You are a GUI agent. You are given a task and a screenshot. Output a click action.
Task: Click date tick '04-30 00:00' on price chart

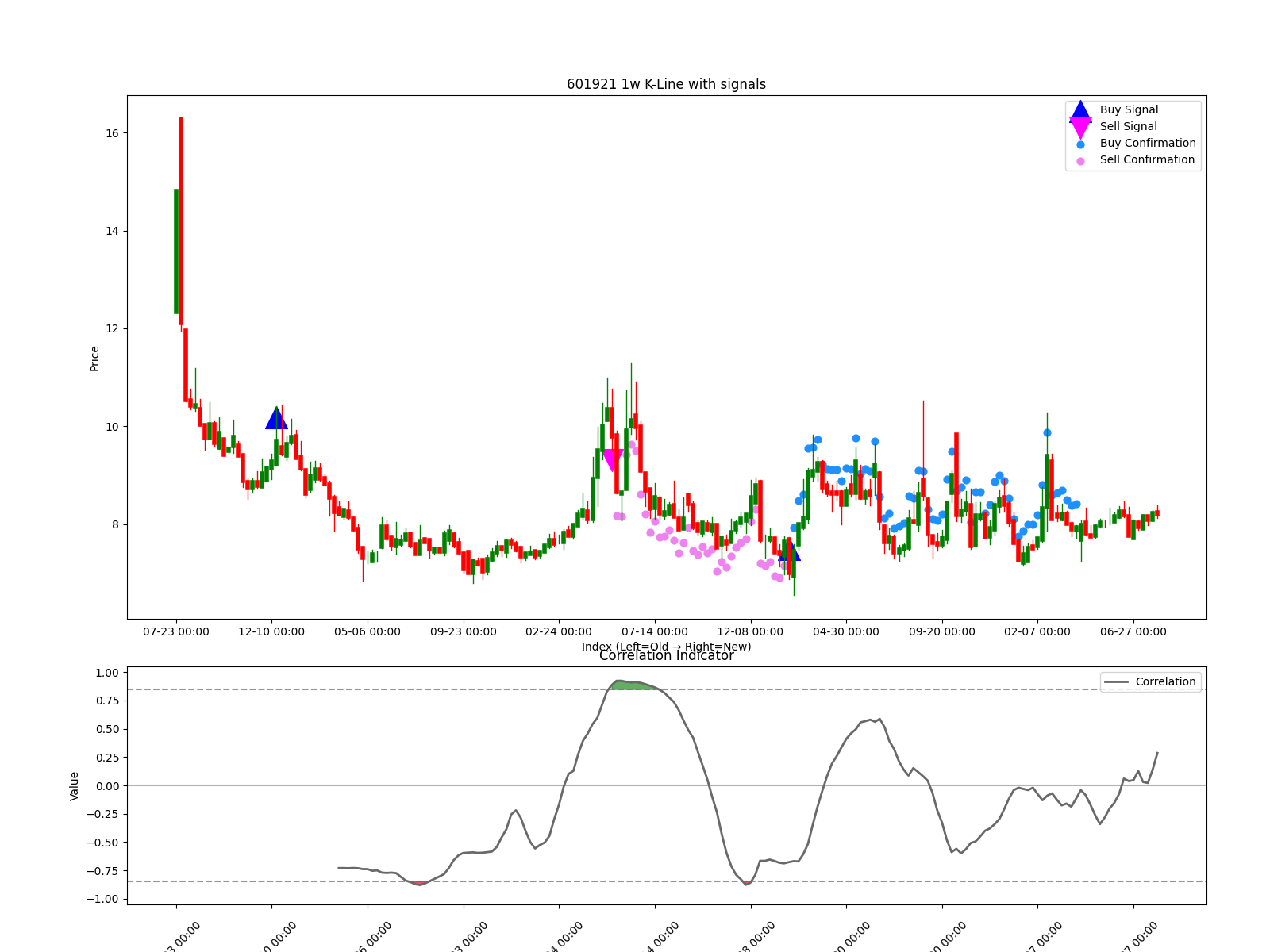tap(846, 632)
